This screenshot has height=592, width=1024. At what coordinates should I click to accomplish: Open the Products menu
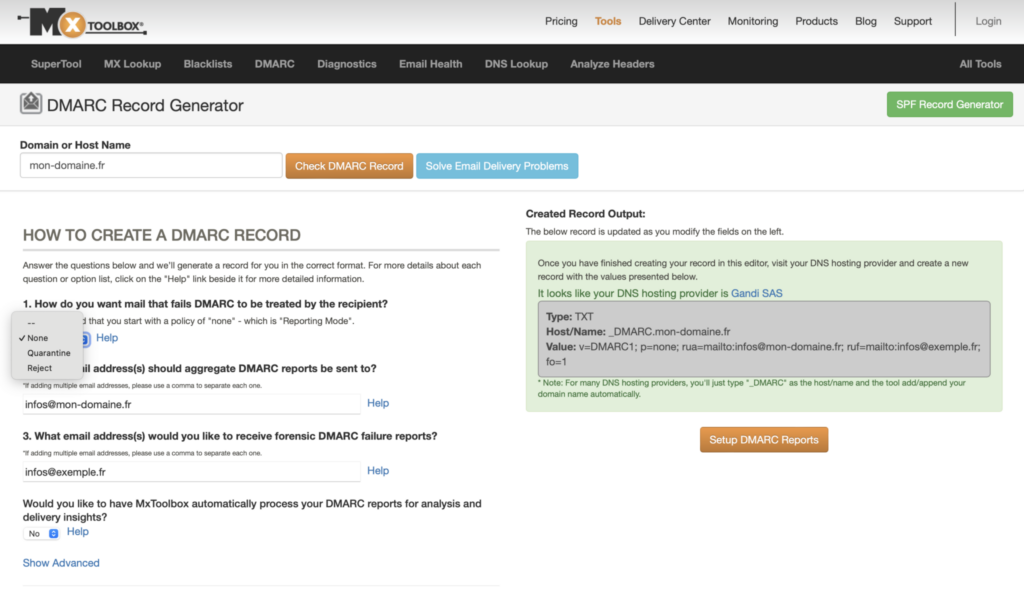tap(816, 21)
